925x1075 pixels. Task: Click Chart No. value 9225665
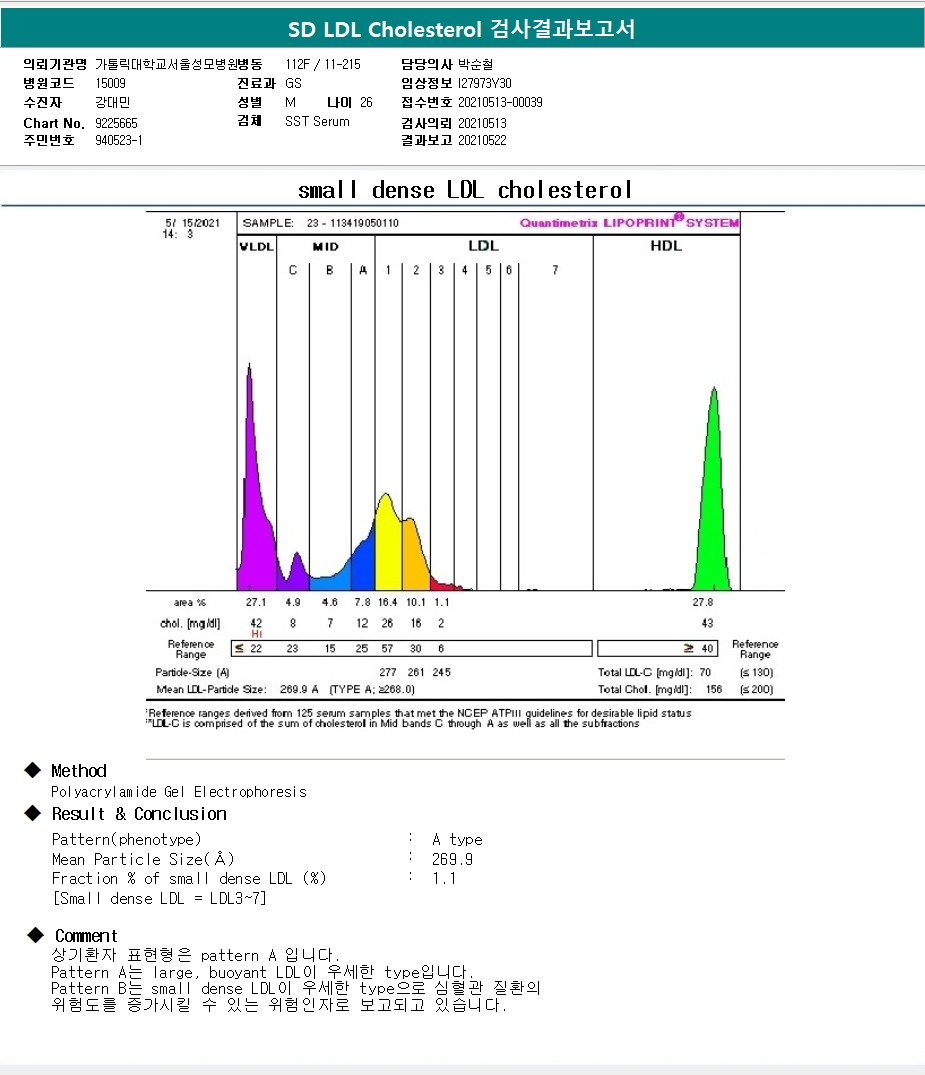117,123
